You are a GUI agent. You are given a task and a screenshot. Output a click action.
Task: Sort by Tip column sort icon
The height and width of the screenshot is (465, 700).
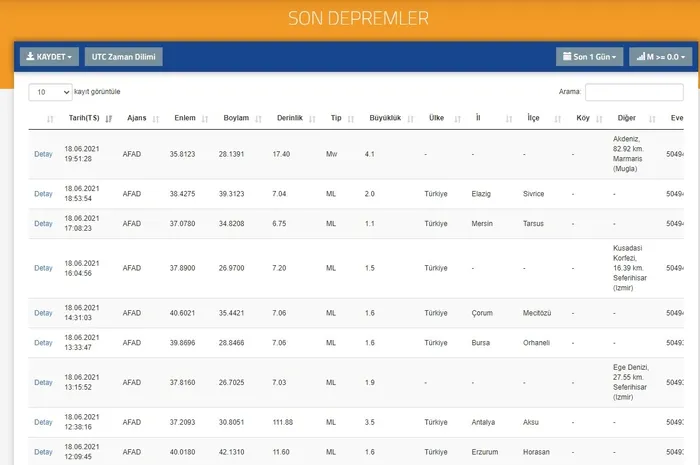(351, 119)
